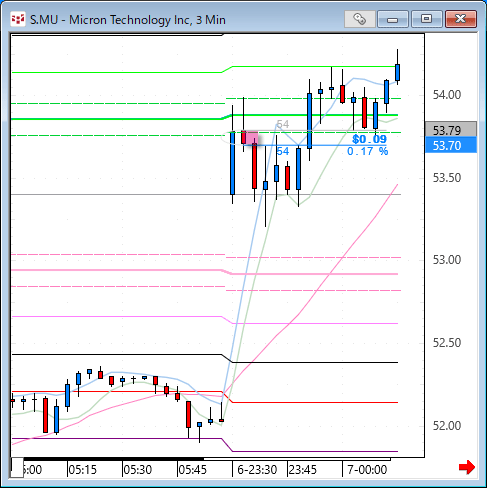Click the 53.70 blue price label
The height and width of the screenshot is (488, 487).
point(451,145)
